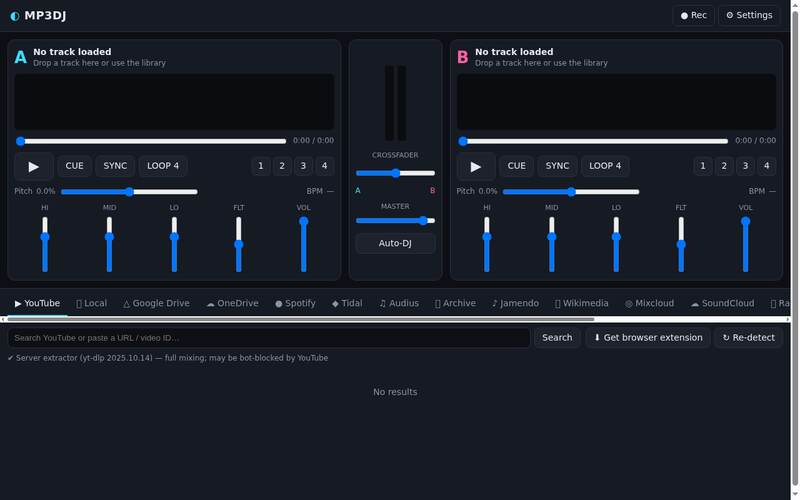800x500 pixels.
Task: Adjust Deck A VOL slider
Action: click(304, 244)
